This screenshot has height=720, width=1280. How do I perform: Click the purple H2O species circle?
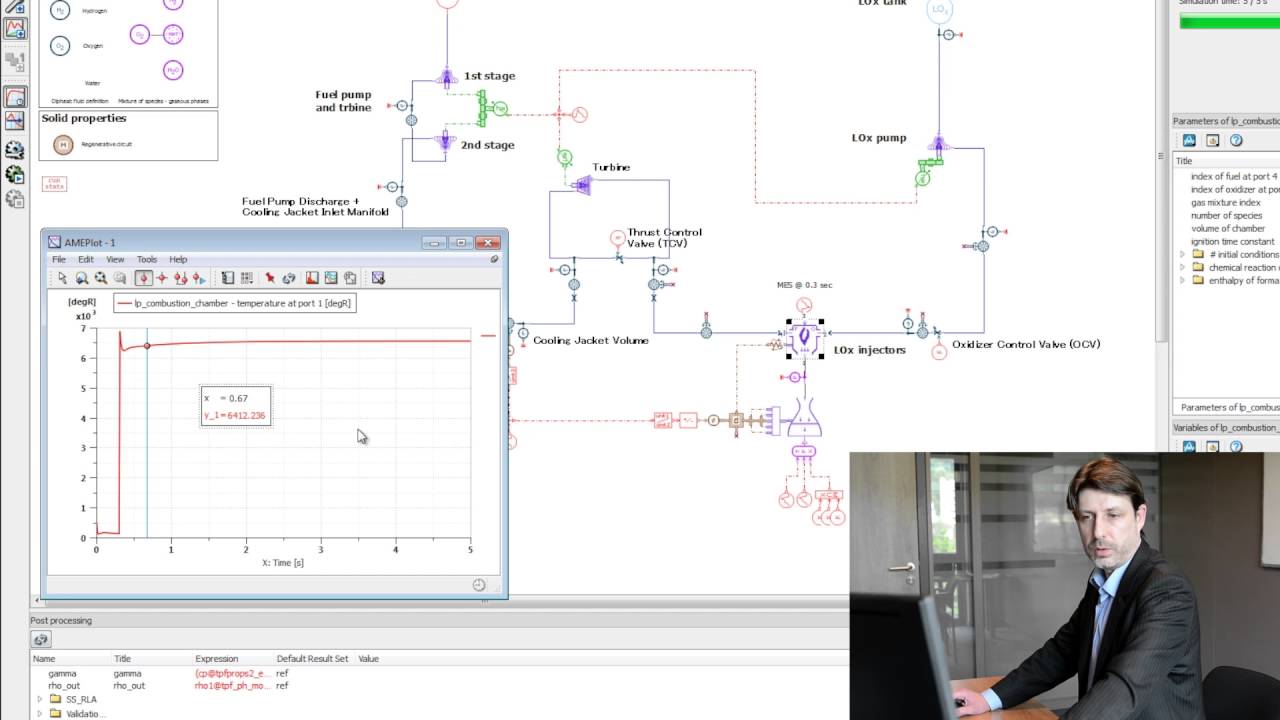tap(173, 70)
